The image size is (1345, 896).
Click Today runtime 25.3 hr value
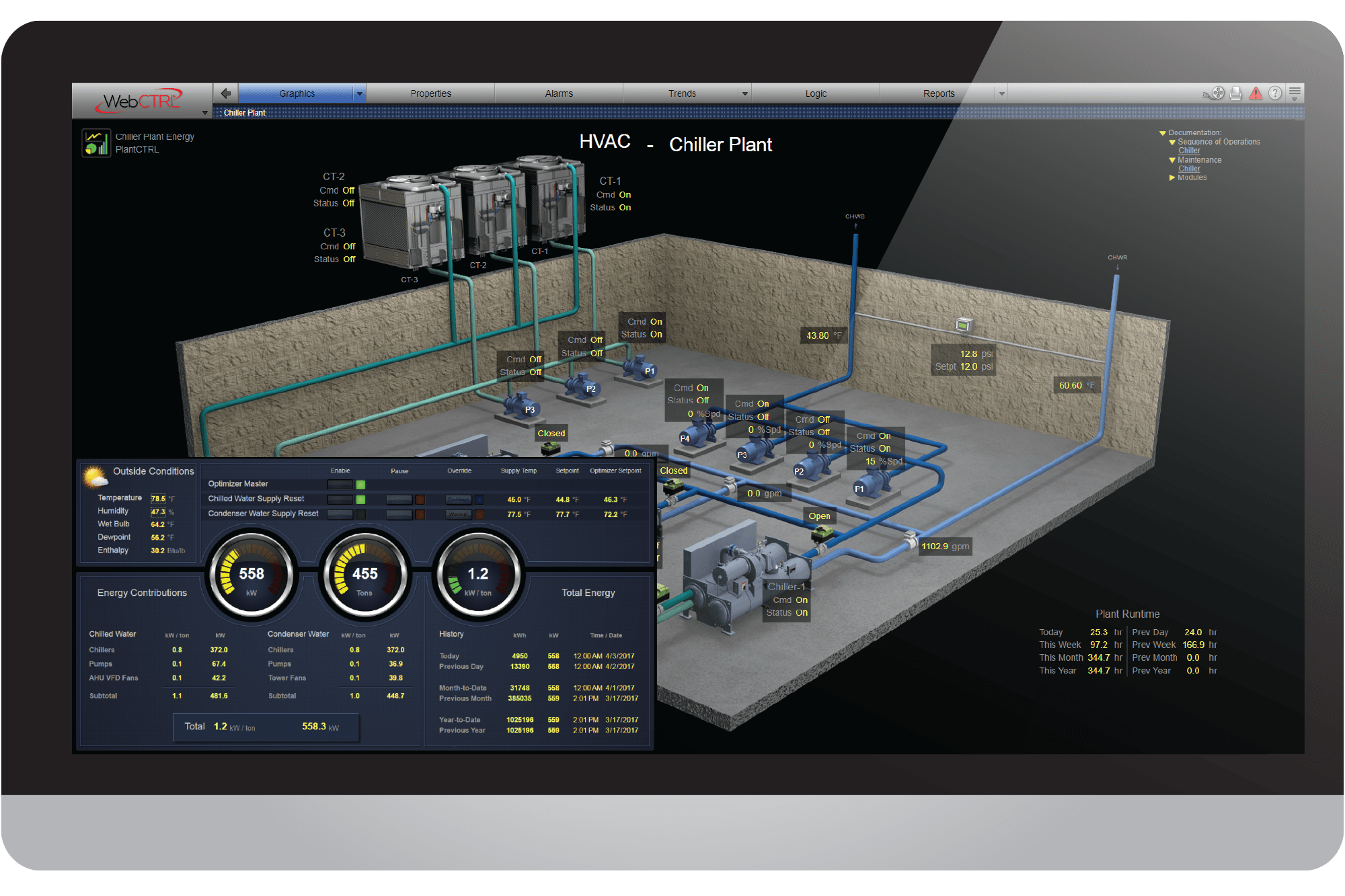pyautogui.click(x=1099, y=633)
